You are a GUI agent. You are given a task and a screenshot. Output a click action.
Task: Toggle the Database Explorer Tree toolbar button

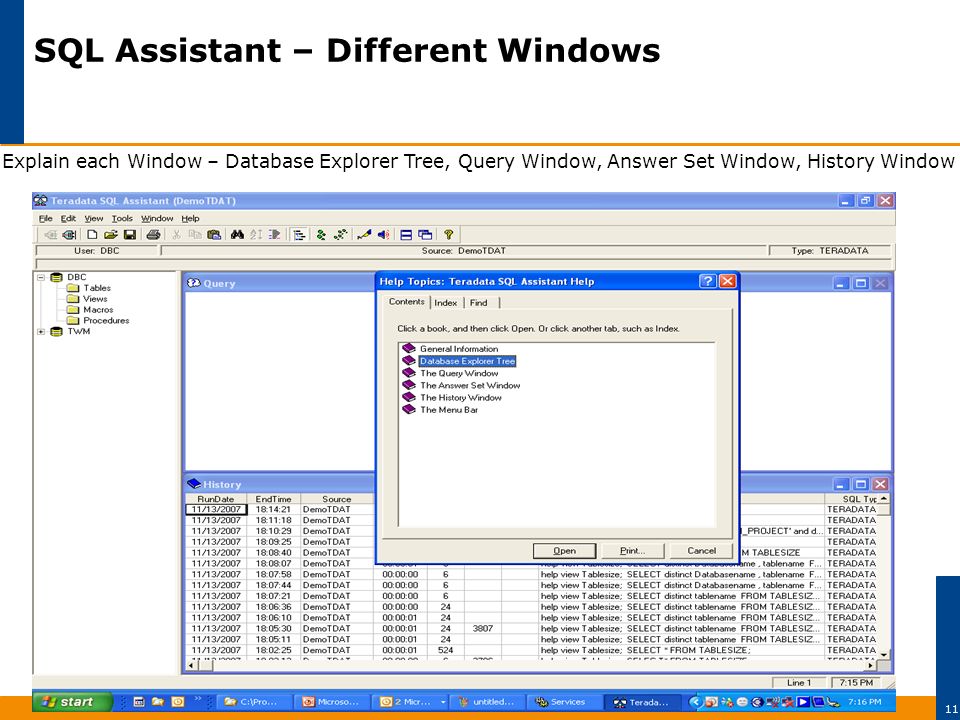299,234
